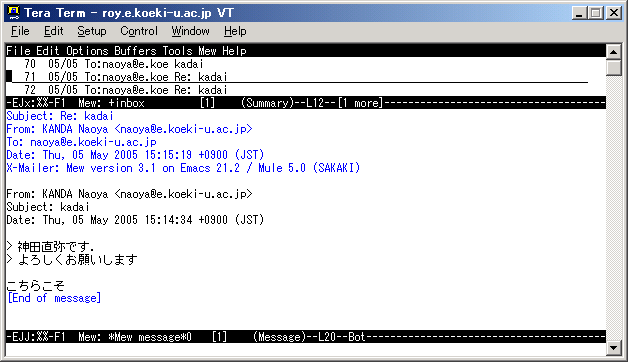Viewport: 628px width, 362px height.
Task: Click Edit in the Emacs menu bar
Action: (48, 51)
